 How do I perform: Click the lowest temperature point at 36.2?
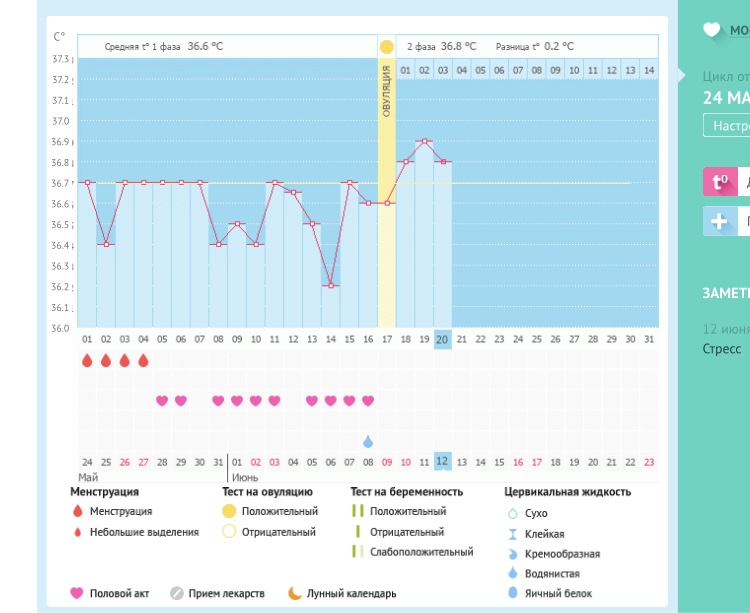tap(330, 286)
